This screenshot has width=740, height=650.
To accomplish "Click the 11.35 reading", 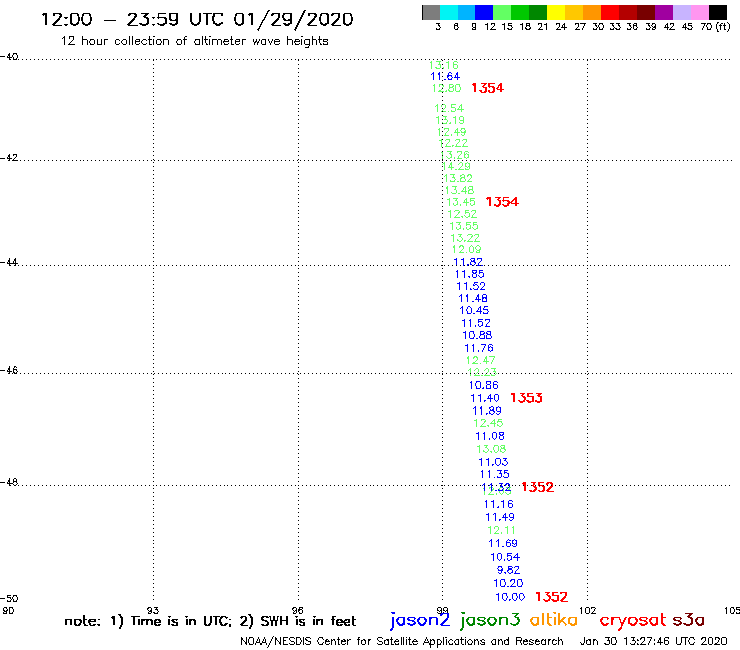I will point(494,474).
